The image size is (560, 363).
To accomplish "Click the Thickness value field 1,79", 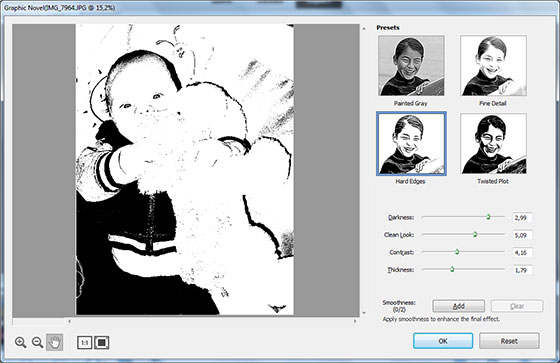I will 522,270.
